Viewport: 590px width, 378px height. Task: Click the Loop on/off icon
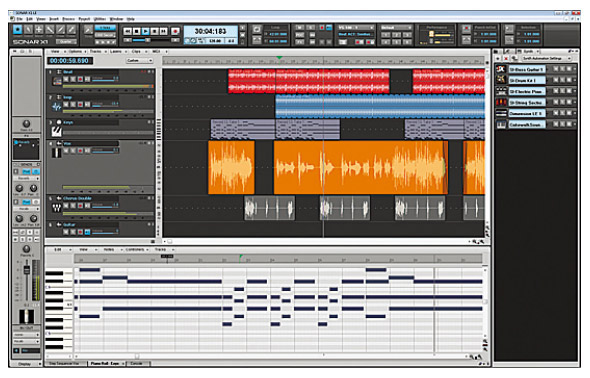click(x=257, y=29)
